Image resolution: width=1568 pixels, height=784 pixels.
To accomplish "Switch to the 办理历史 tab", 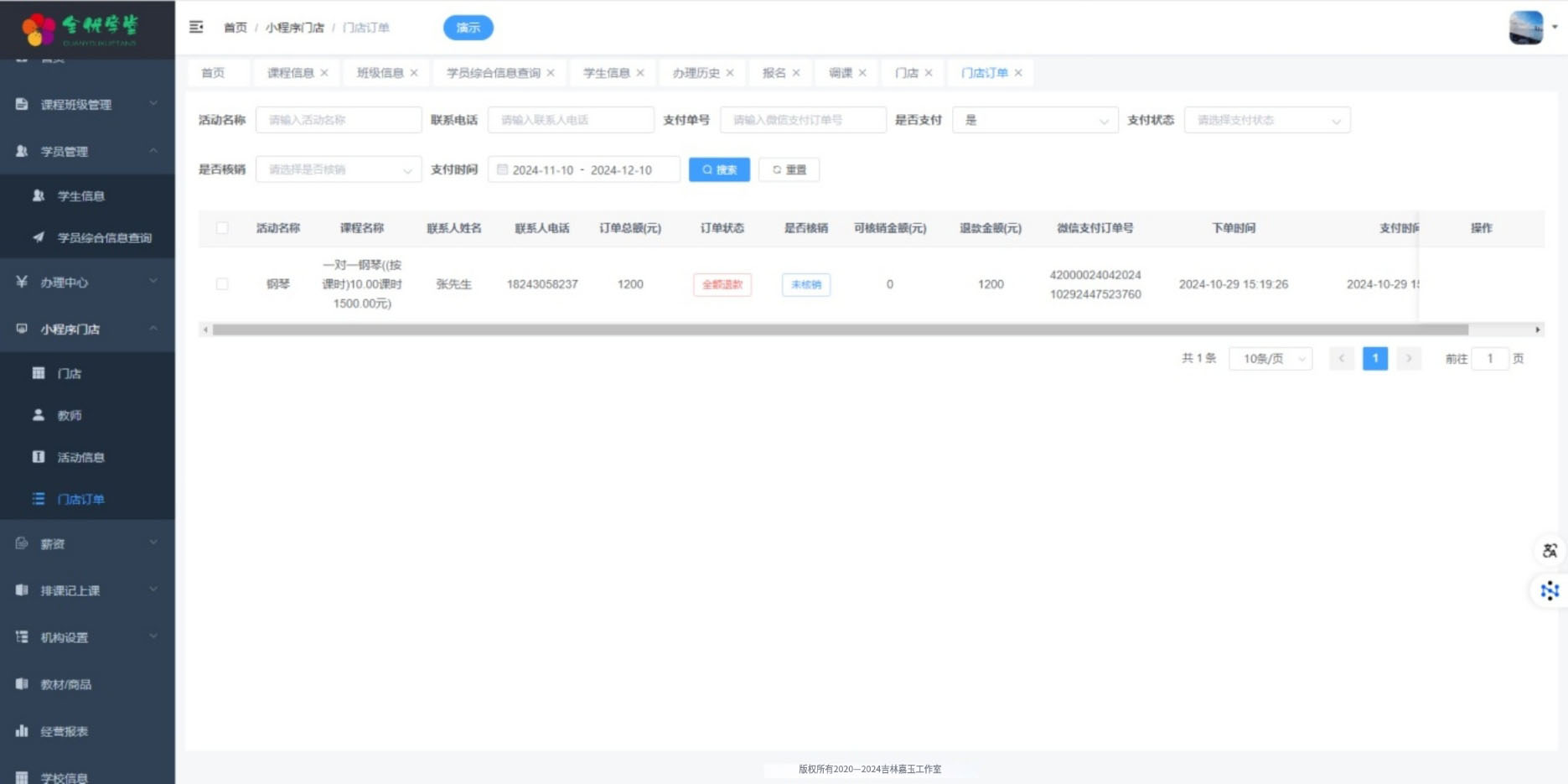I will (696, 73).
